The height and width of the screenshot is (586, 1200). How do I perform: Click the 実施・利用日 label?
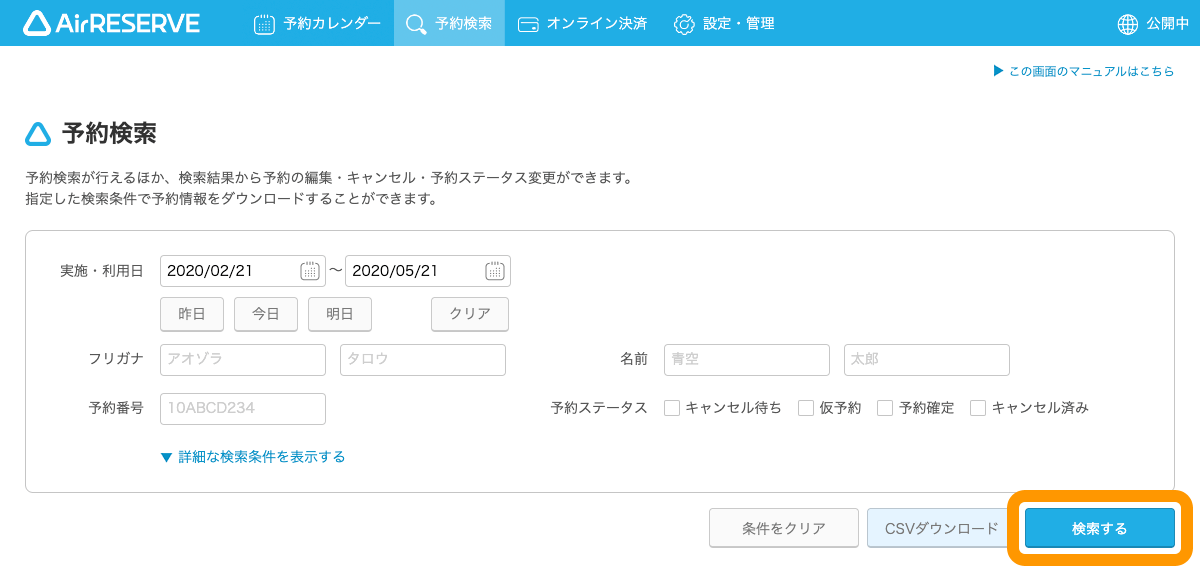click(102, 271)
